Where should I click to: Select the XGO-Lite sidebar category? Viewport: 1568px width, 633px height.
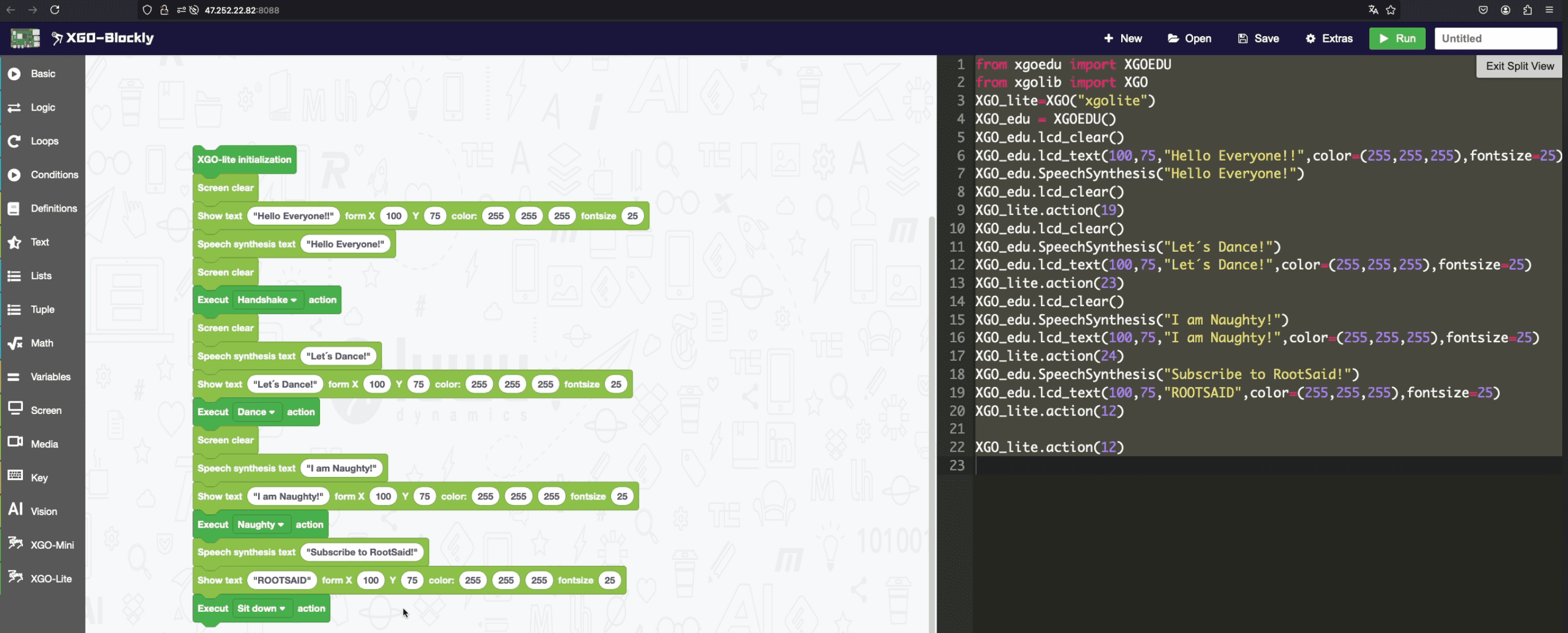click(51, 578)
